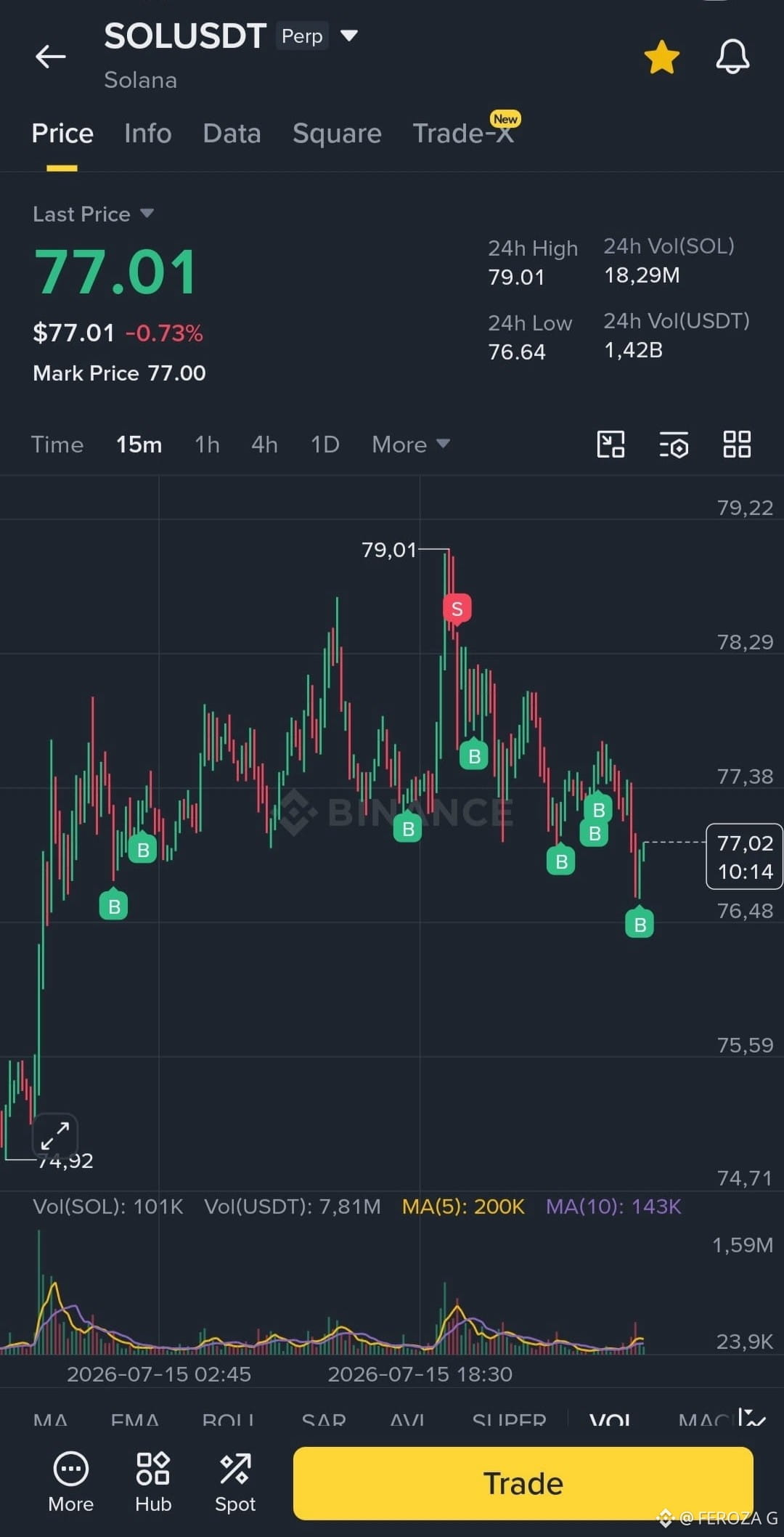This screenshot has height=1537, width=784.
Task: Select the EMA indicator
Action: pos(135,1419)
